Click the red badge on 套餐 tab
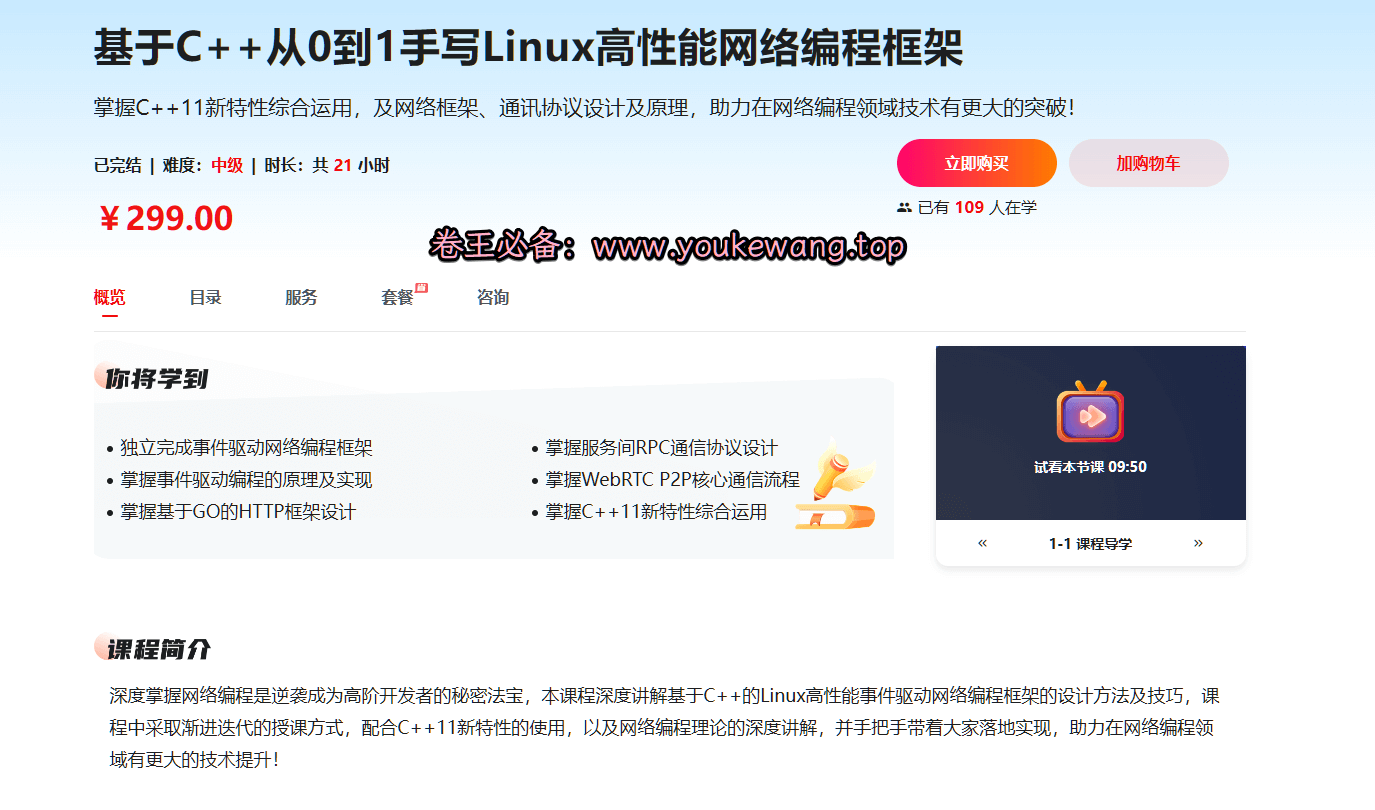 [x=421, y=288]
